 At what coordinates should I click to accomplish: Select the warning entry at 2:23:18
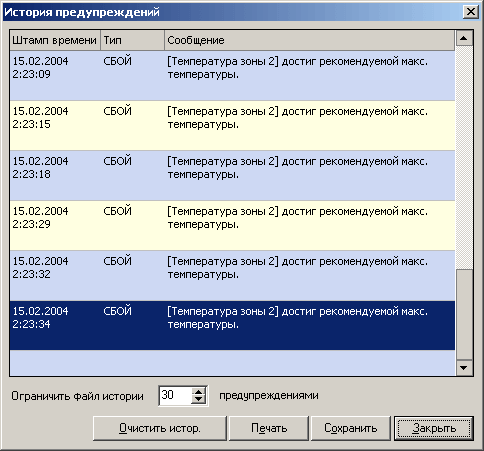tap(232, 176)
